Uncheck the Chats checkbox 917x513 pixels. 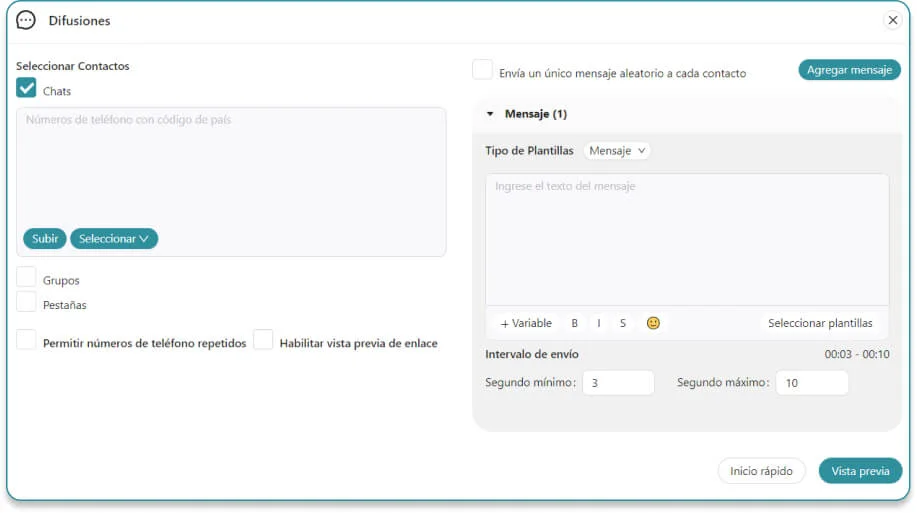pyautogui.click(x=27, y=89)
